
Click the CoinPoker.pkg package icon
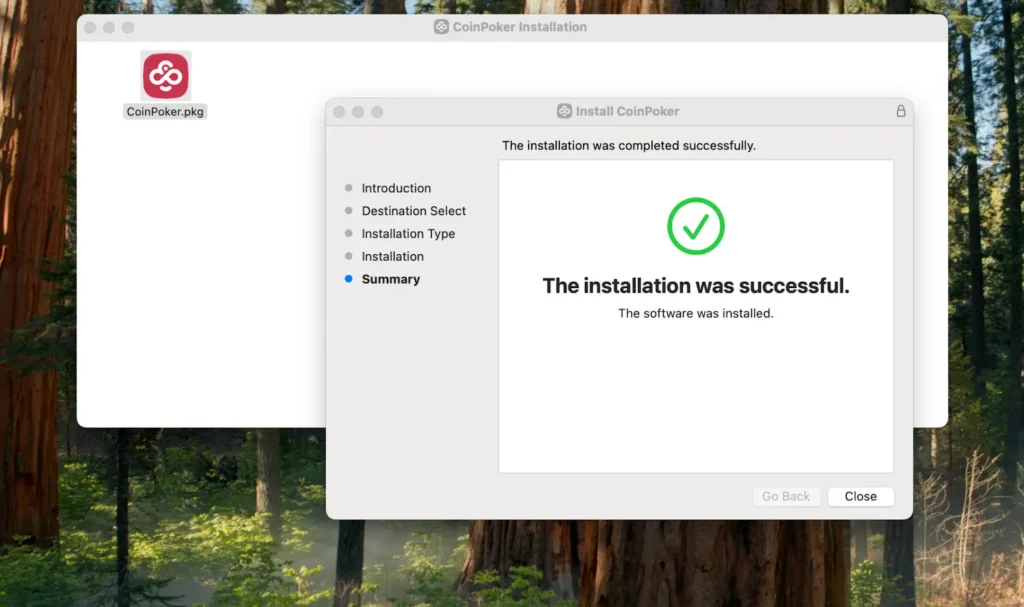(x=165, y=76)
